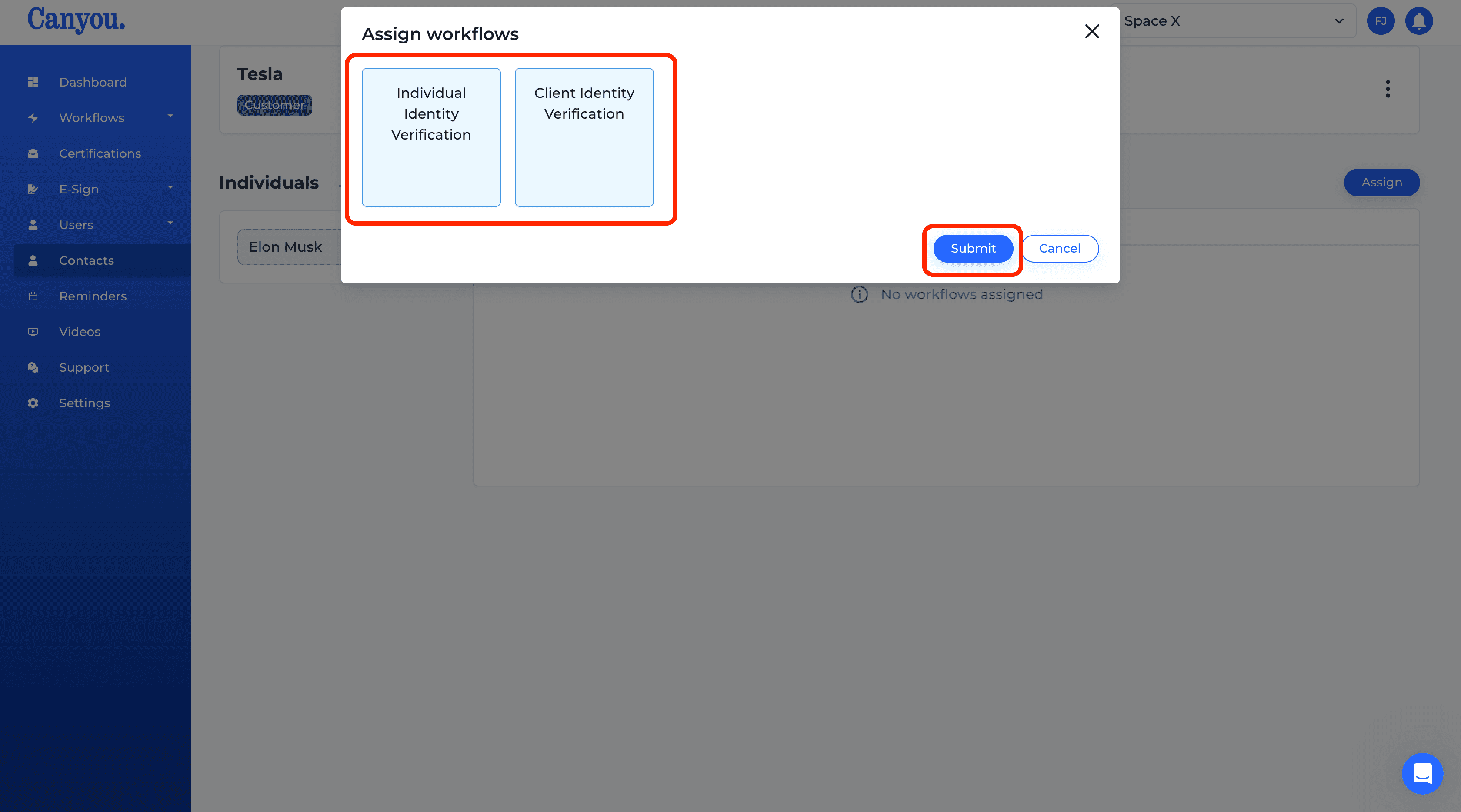Viewport: 1461px width, 812px height.
Task: Open Settings menu item
Action: click(x=85, y=402)
